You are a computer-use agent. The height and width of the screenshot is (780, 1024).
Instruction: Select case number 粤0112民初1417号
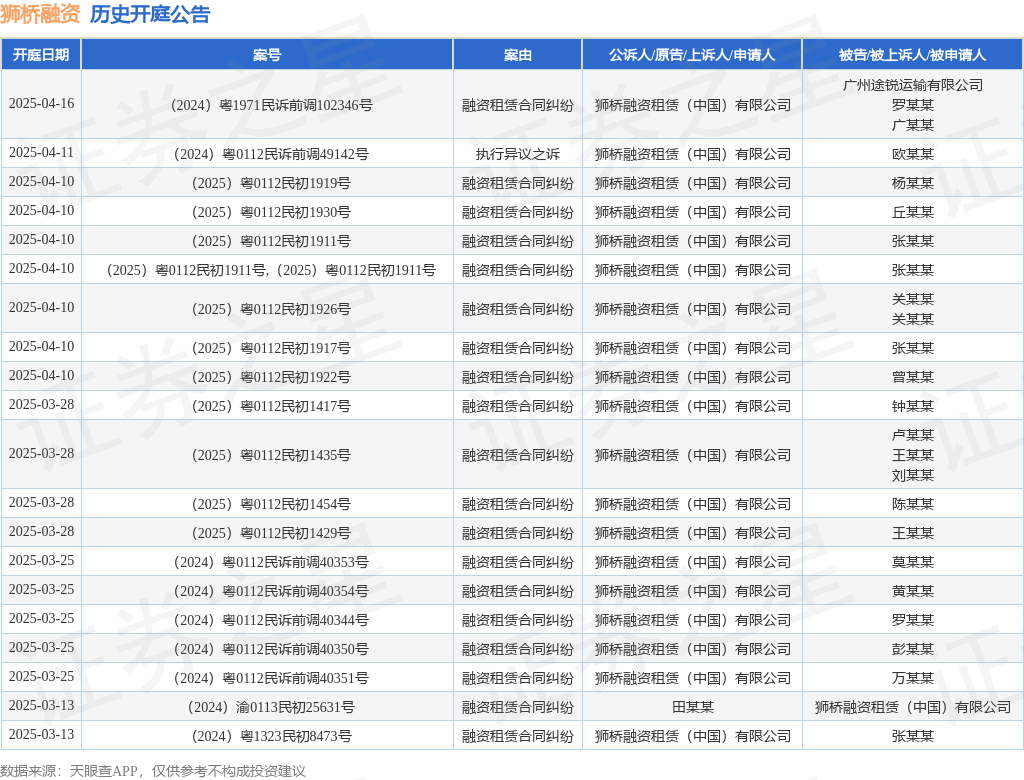point(271,406)
